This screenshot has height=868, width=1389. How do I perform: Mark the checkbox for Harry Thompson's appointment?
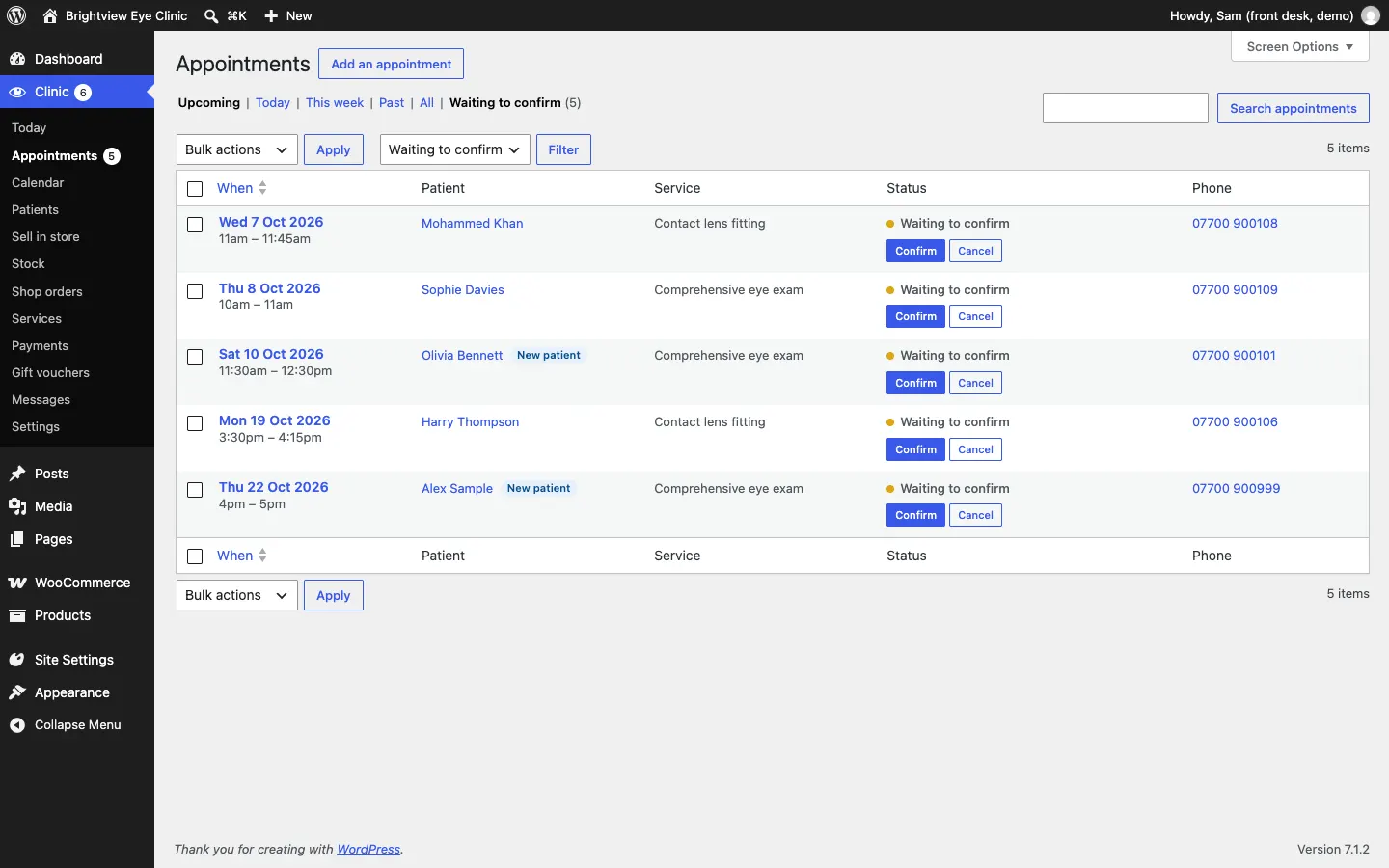[195, 423]
